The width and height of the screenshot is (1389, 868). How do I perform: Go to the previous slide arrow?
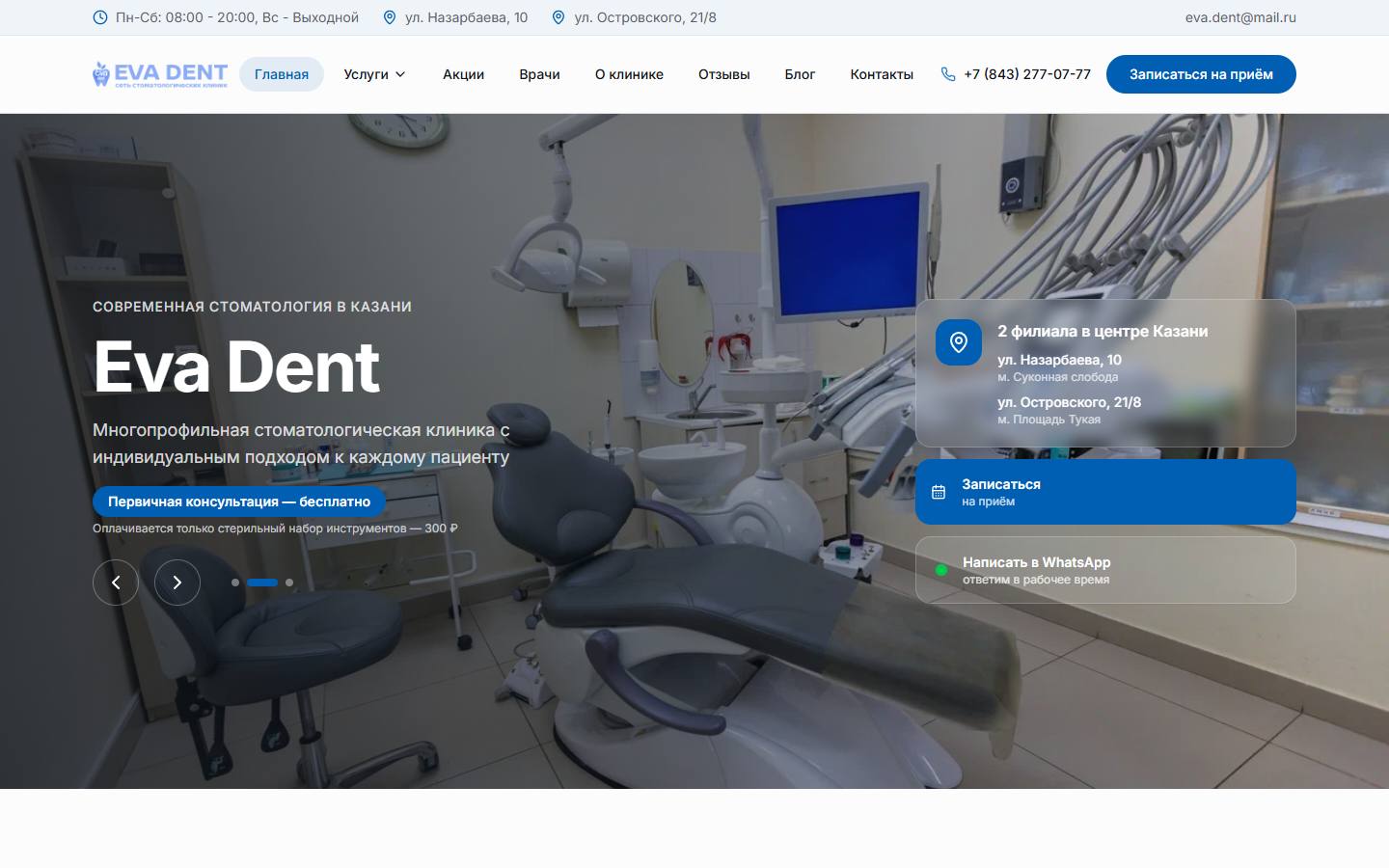(x=116, y=583)
